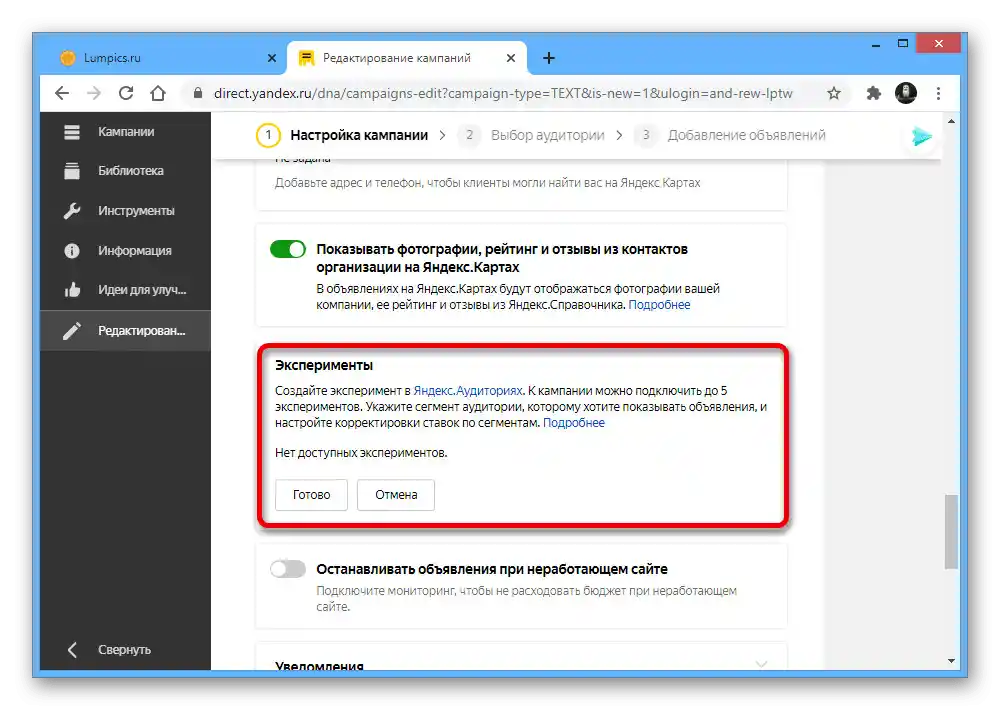1000x710 pixels.
Task: Select the Редактирование кампаний browser tab
Action: click(x=407, y=58)
